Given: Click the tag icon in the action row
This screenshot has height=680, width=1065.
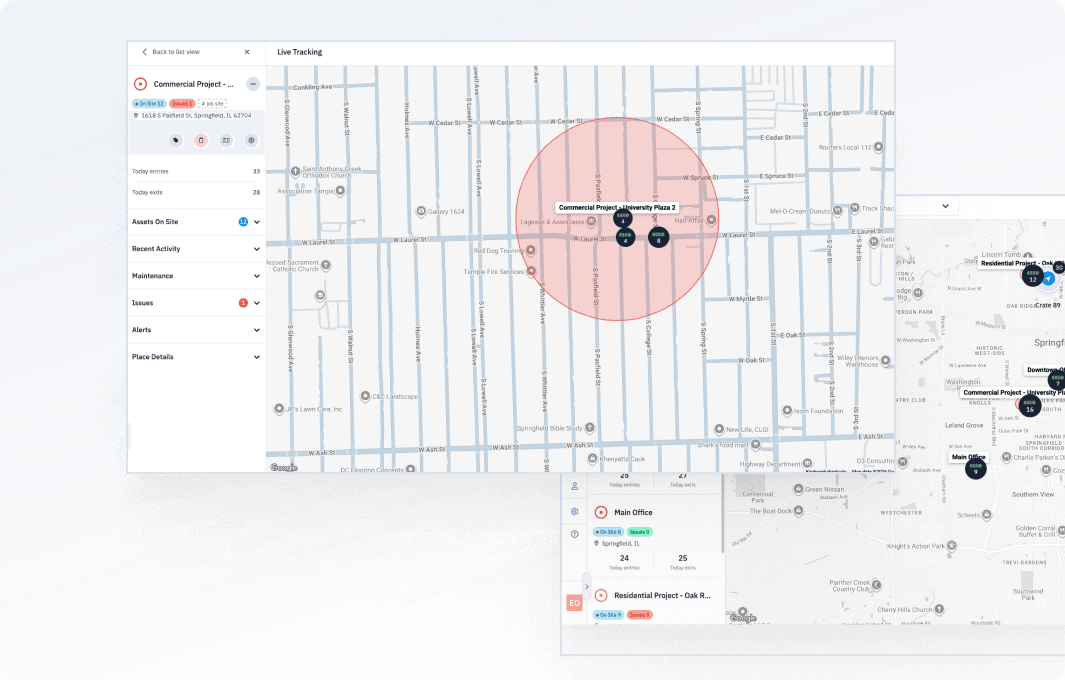Looking at the screenshot, I should click(x=176, y=140).
